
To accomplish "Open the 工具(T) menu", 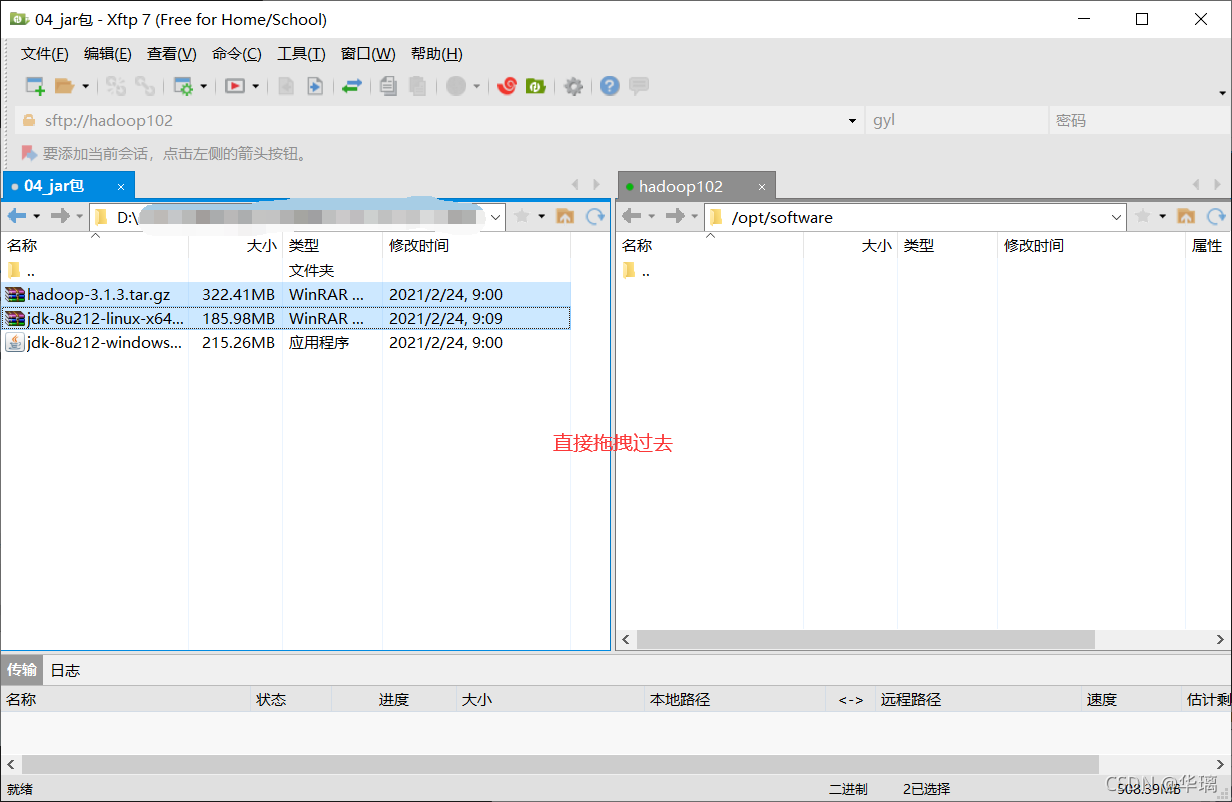I will 301,54.
